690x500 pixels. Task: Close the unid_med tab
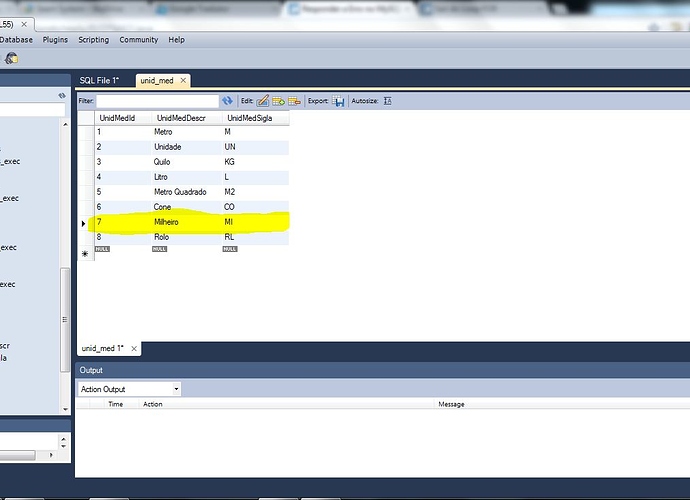coord(183,81)
